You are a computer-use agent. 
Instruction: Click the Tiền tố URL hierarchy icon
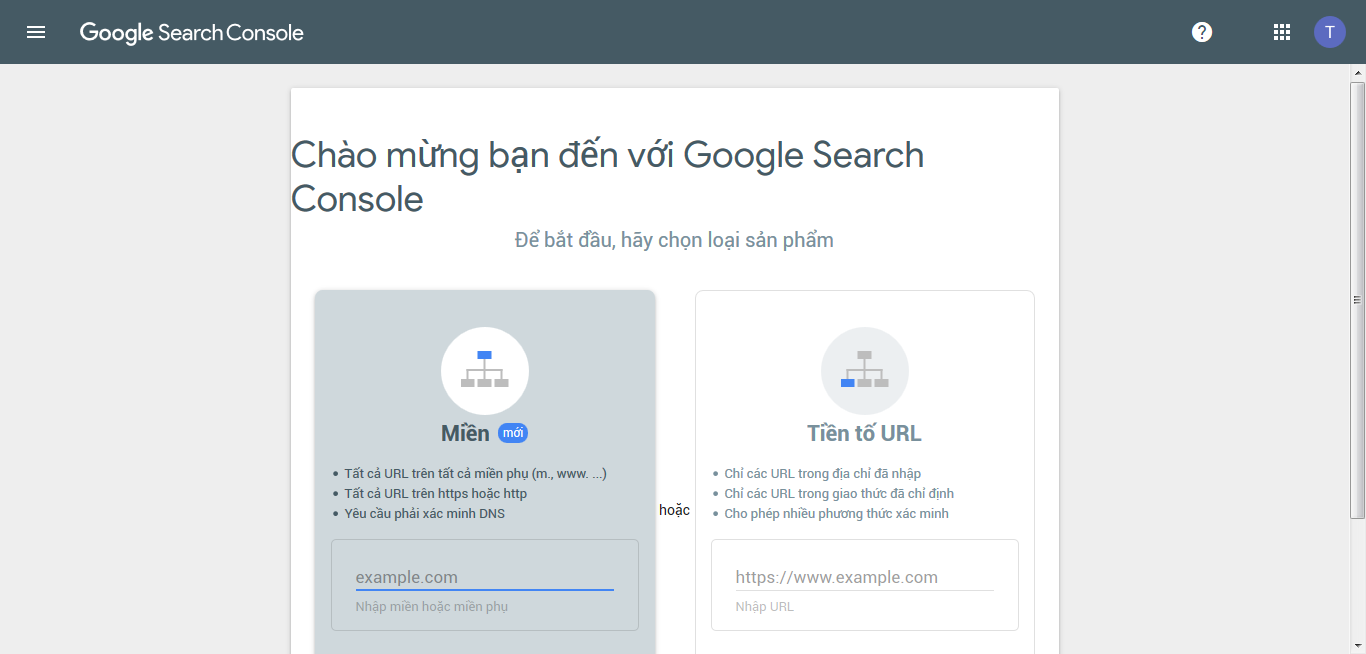(864, 370)
